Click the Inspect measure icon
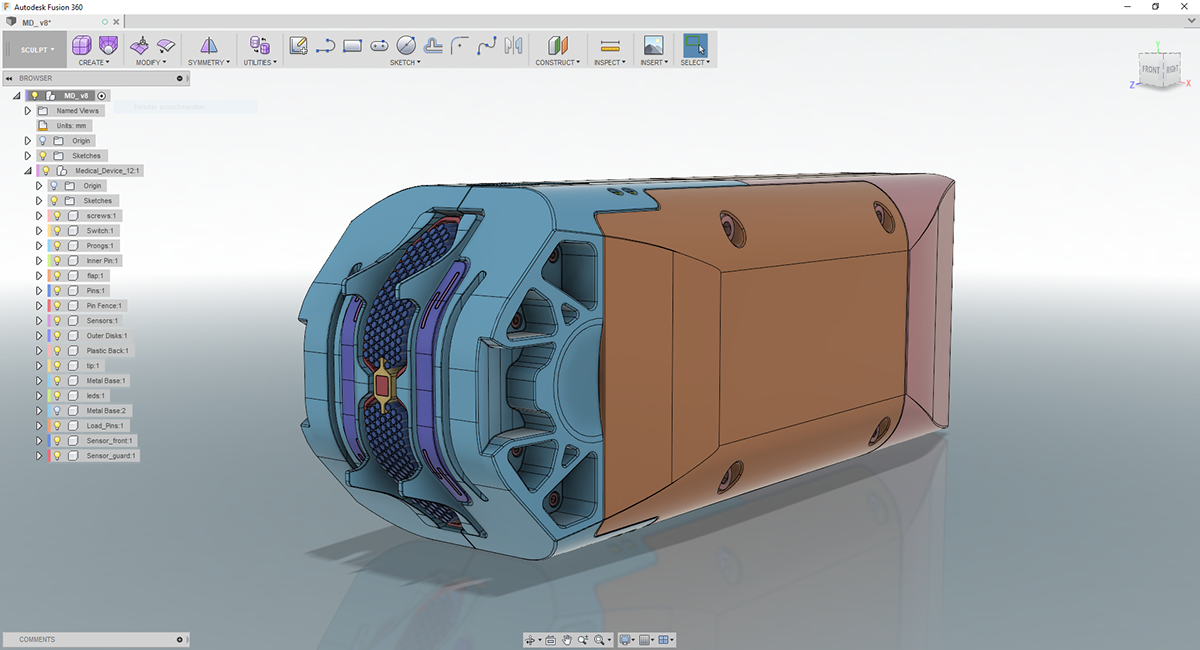This screenshot has width=1200, height=650. click(x=609, y=44)
